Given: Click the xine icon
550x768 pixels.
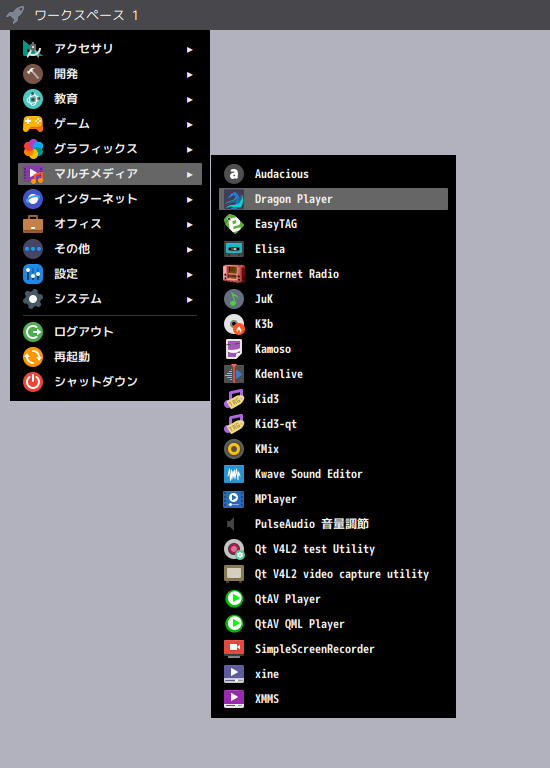Looking at the screenshot, I should point(234,673).
